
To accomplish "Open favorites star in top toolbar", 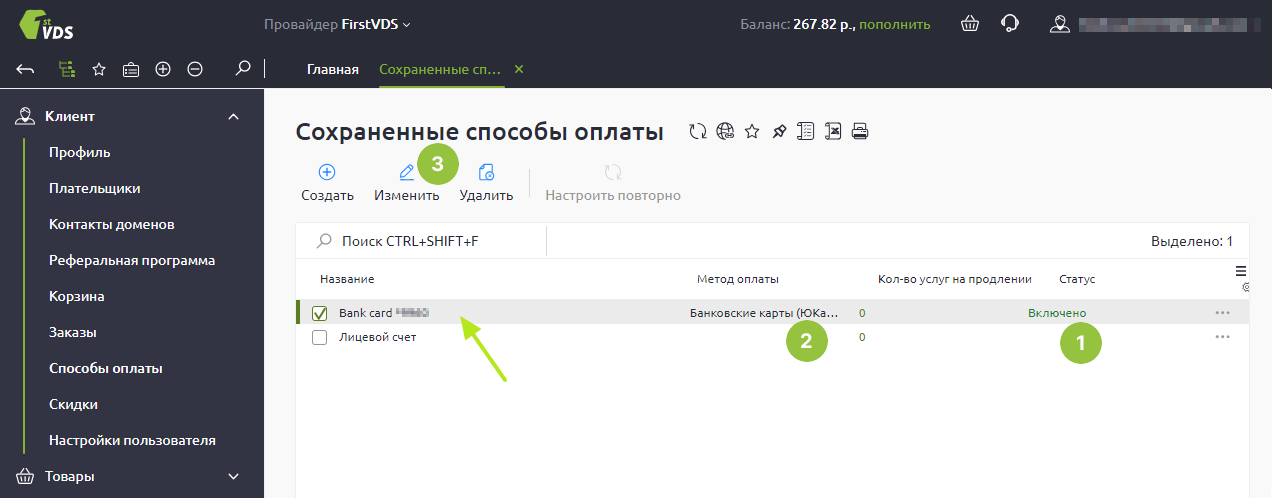I will click(99, 69).
